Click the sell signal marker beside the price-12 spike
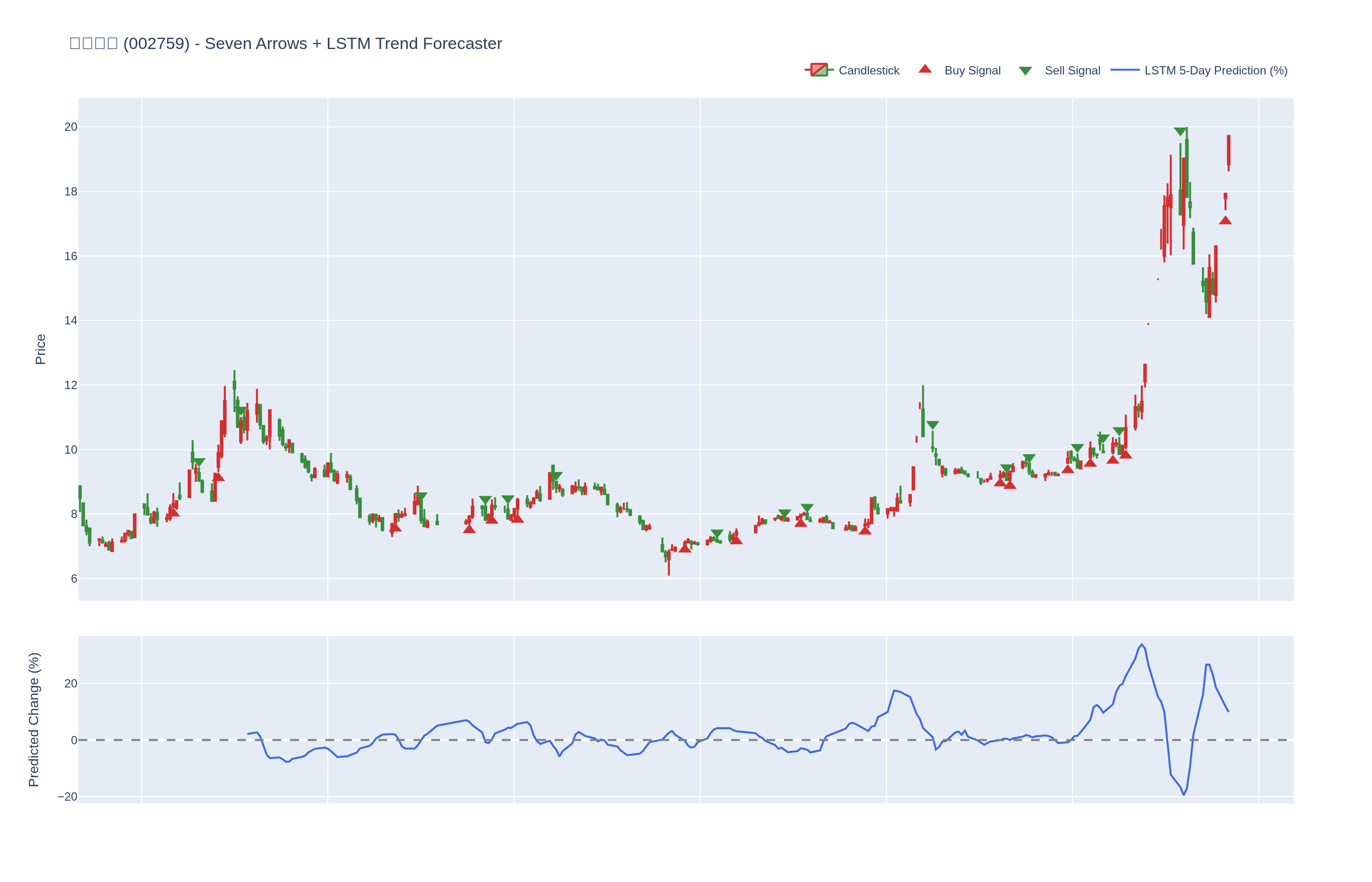The height and width of the screenshot is (882, 1372). tap(932, 425)
